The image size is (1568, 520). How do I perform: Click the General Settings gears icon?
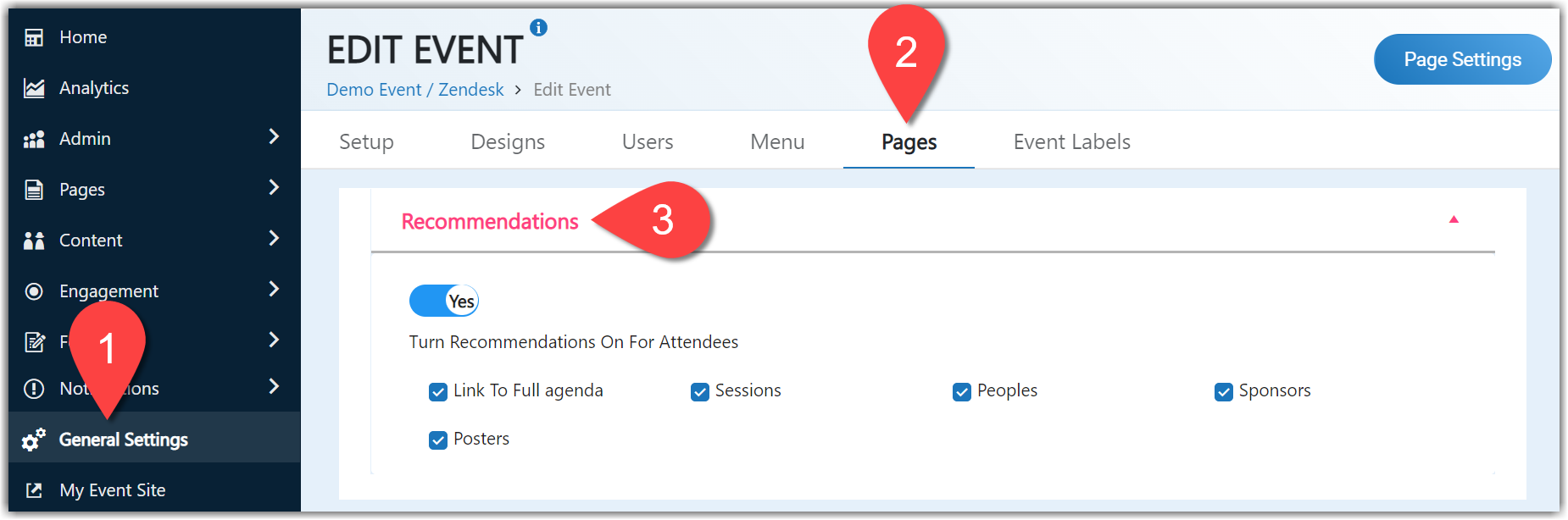tap(34, 440)
